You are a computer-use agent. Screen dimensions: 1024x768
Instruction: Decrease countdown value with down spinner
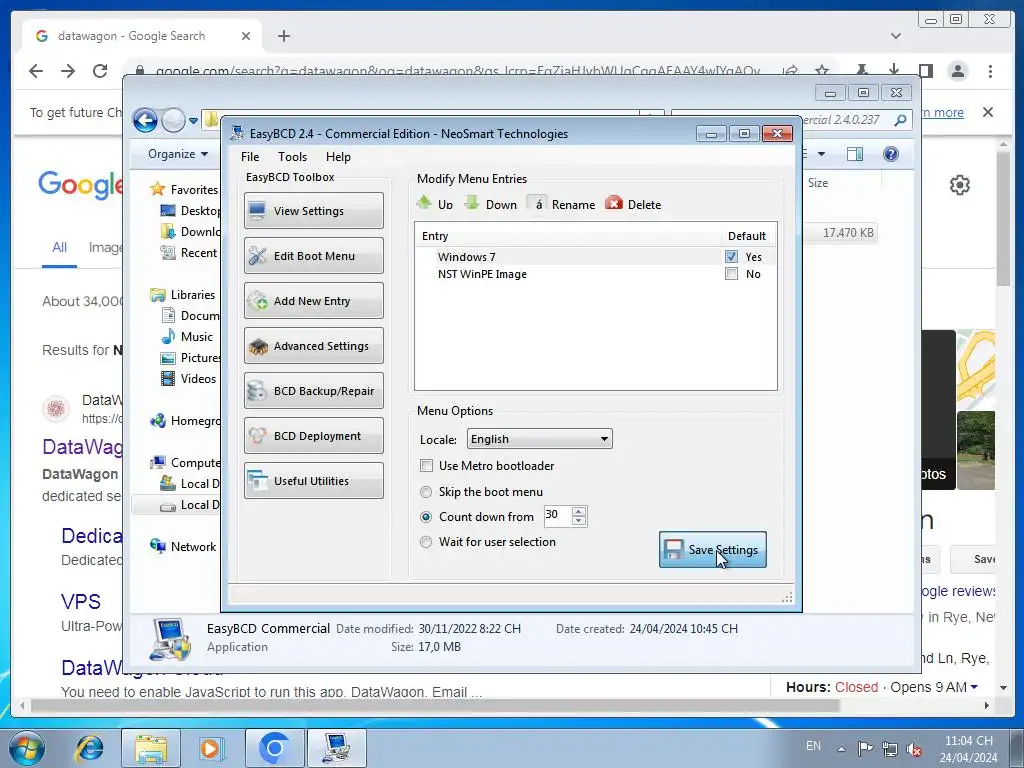pyautogui.click(x=579, y=520)
